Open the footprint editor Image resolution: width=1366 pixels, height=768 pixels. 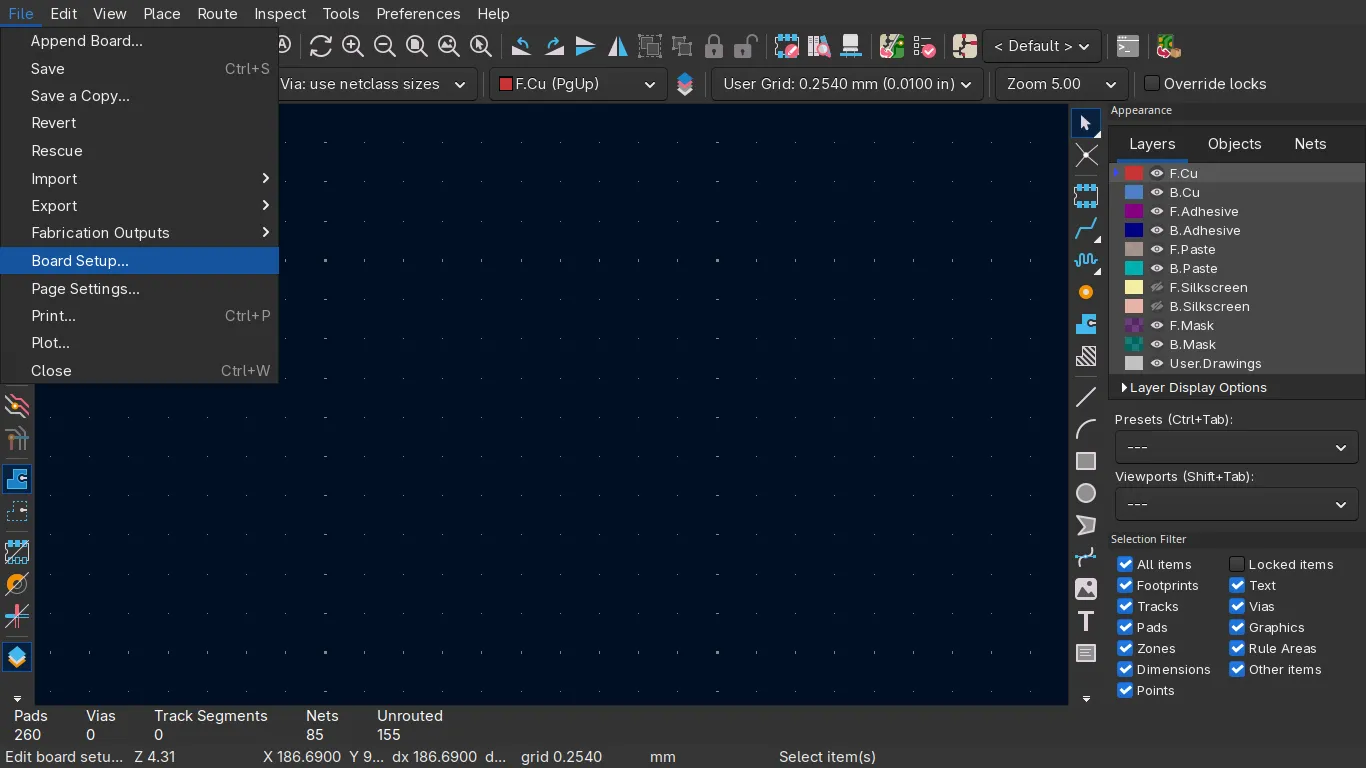click(787, 46)
